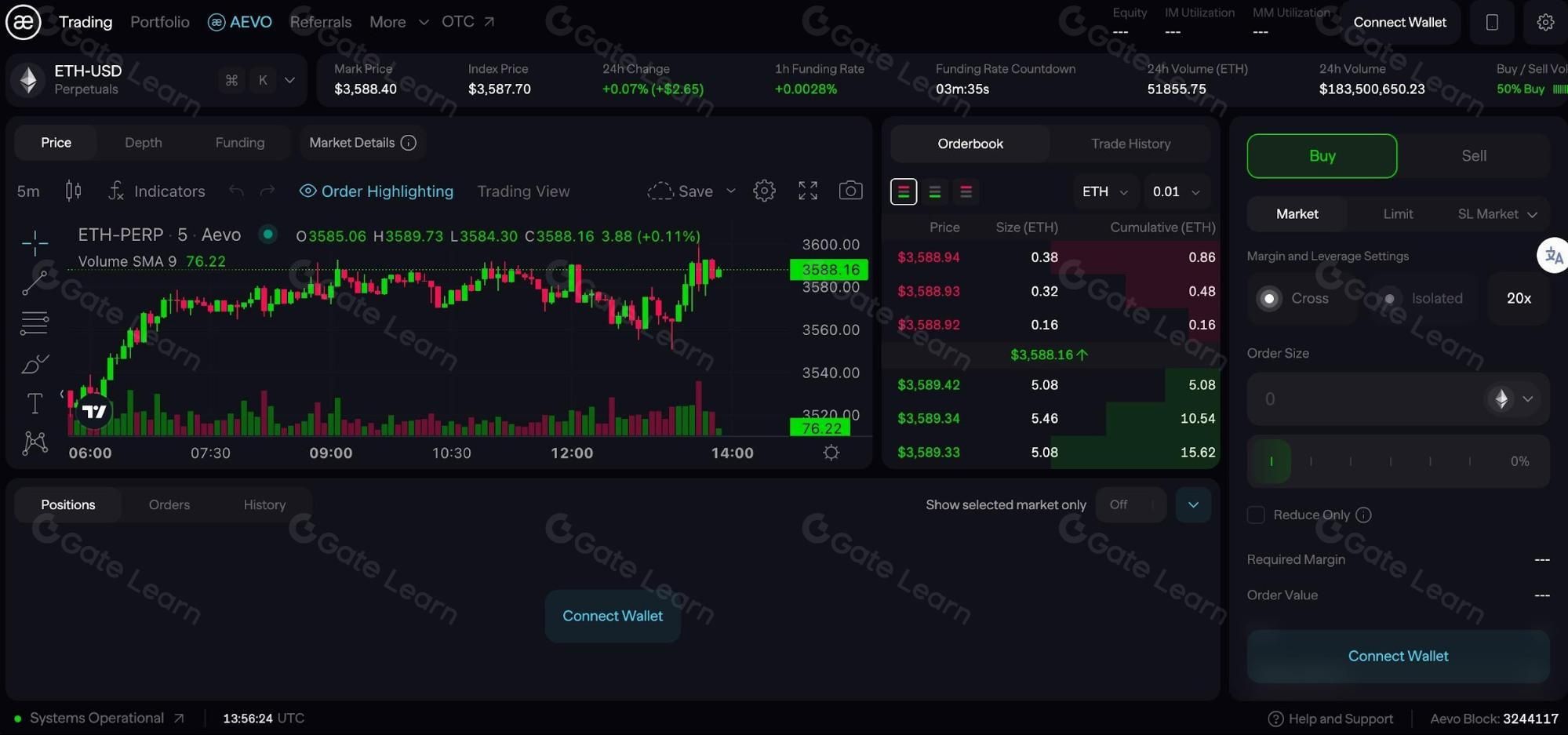Toggle Order Highlighting on chart

(x=377, y=191)
